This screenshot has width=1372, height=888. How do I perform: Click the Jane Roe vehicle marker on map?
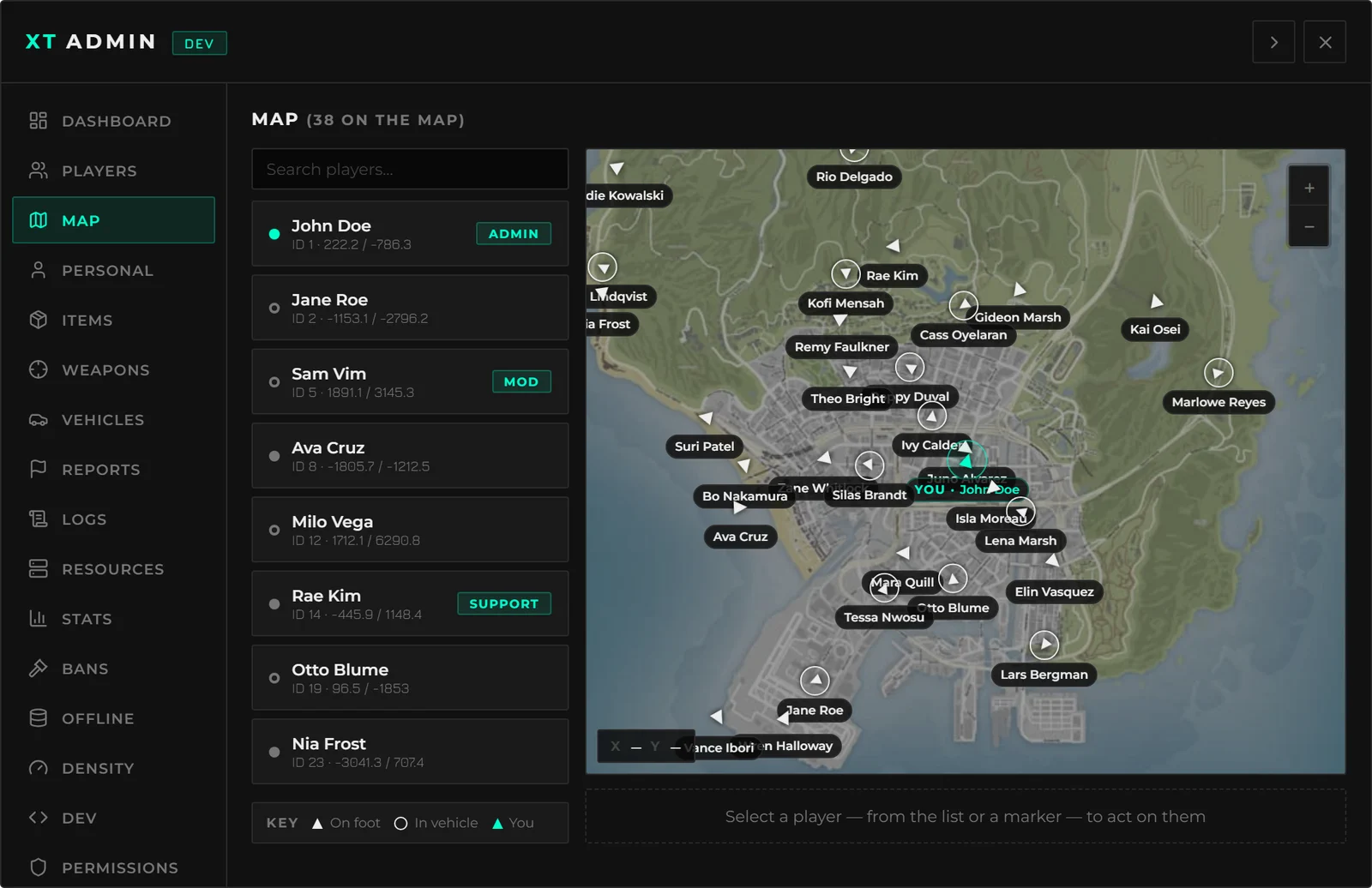click(815, 681)
